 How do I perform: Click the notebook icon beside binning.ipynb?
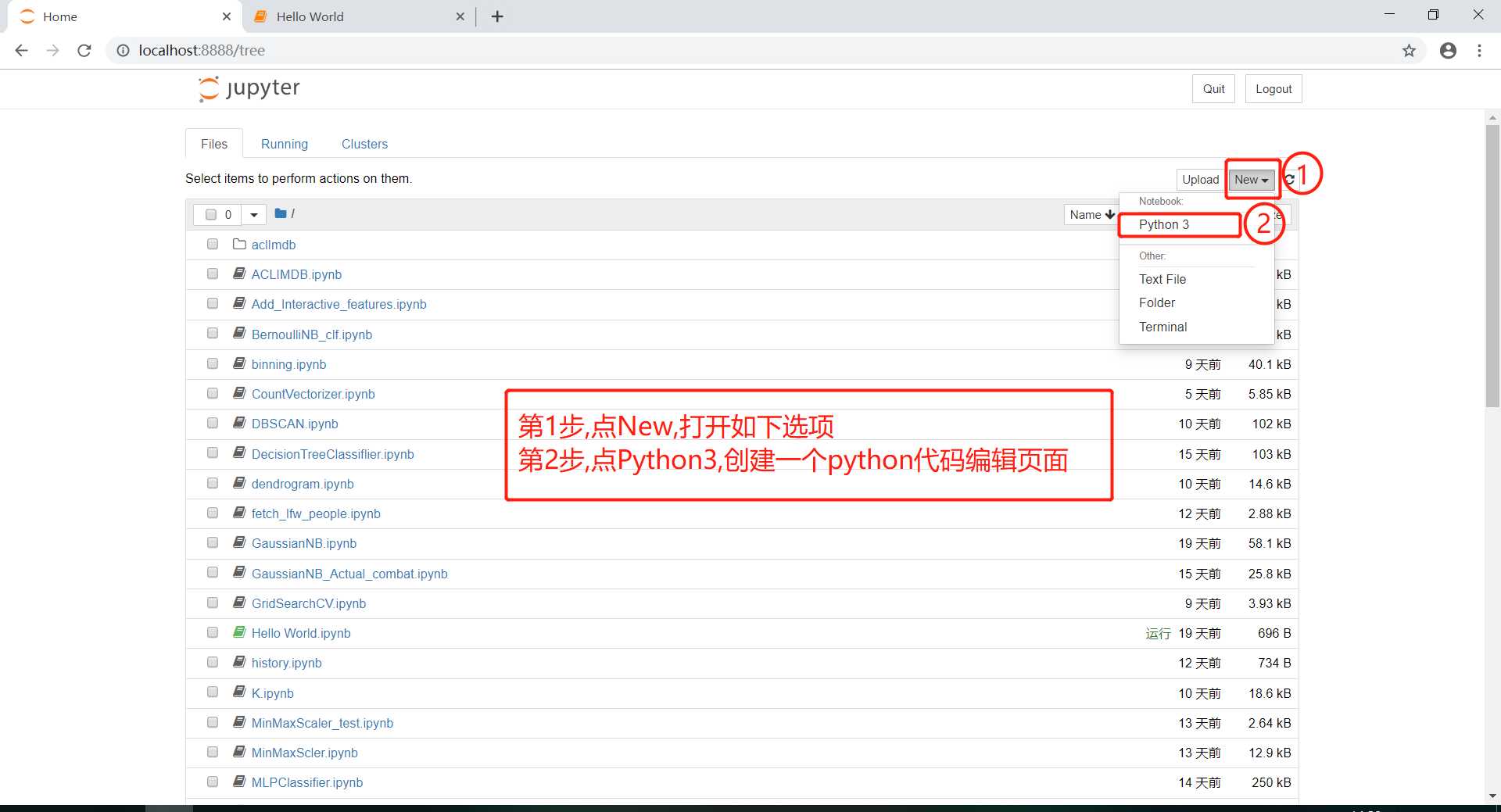coord(239,363)
